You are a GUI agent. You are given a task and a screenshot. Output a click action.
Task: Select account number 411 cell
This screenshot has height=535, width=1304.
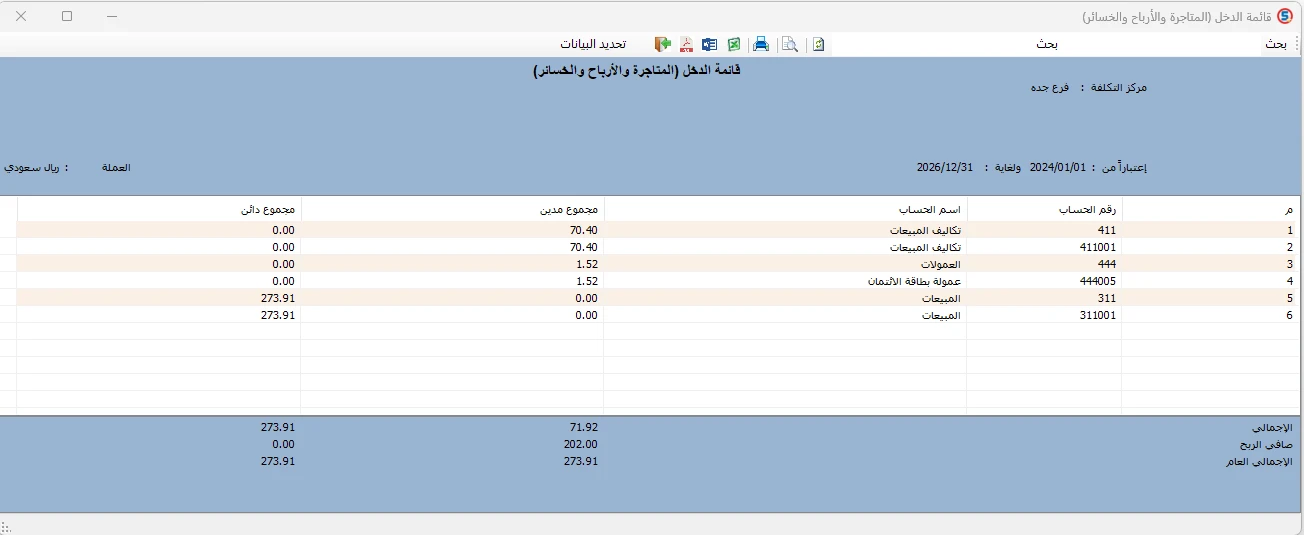click(1044, 230)
